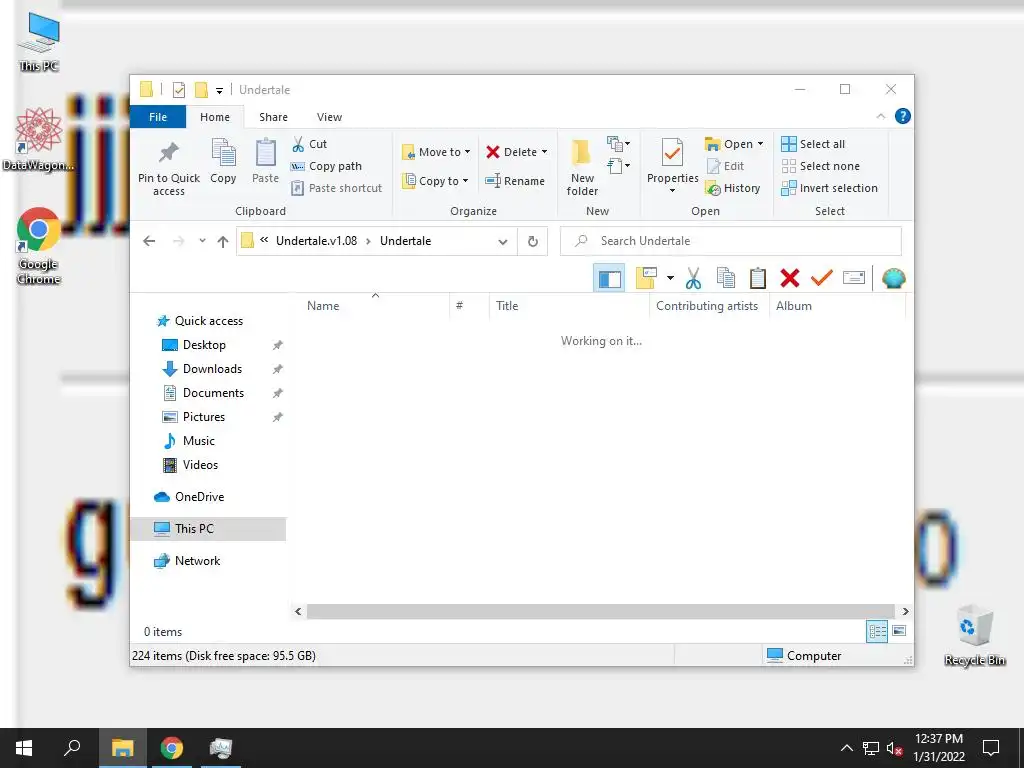Toggle the preview pane toolbar button

coord(609,278)
